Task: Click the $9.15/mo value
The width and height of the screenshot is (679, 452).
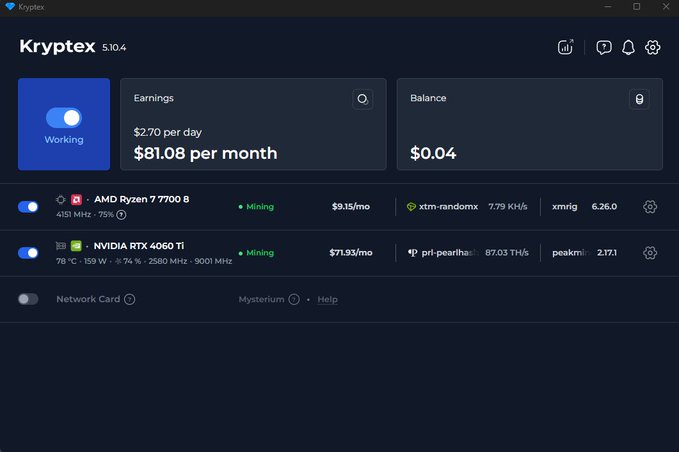Action: (351, 207)
